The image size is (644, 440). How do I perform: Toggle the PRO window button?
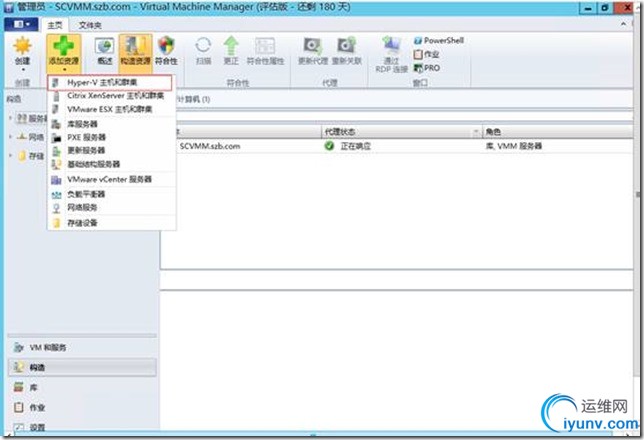coord(426,68)
